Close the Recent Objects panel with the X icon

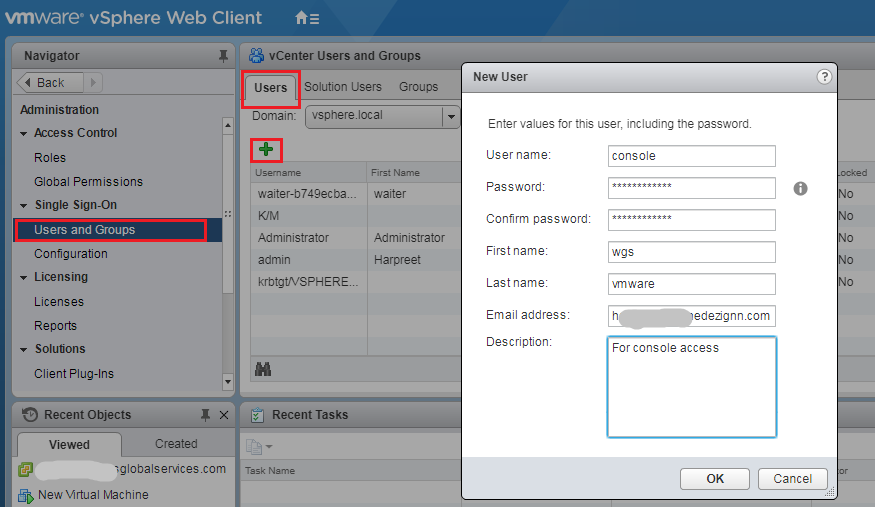point(223,415)
